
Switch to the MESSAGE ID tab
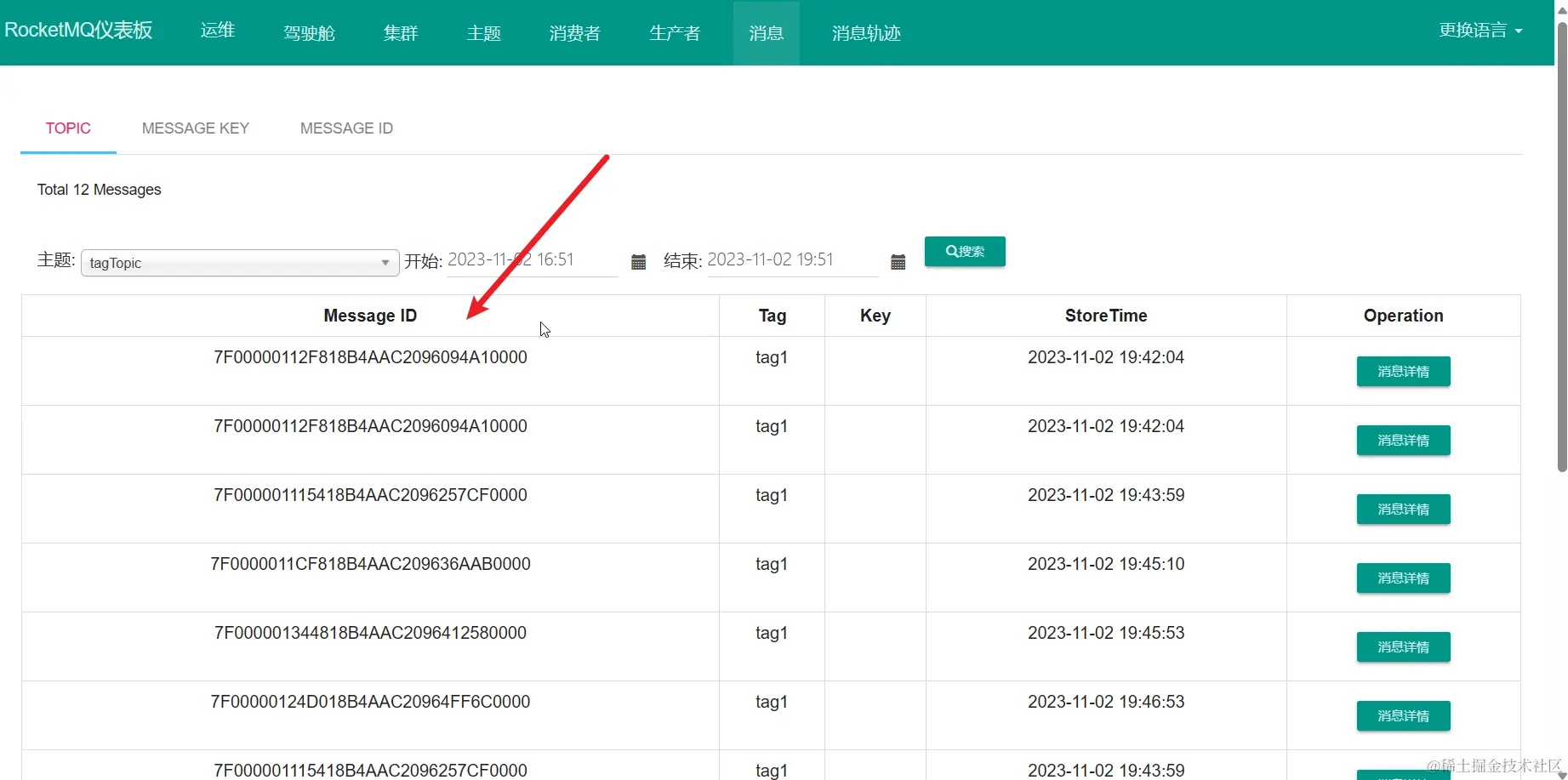point(346,128)
